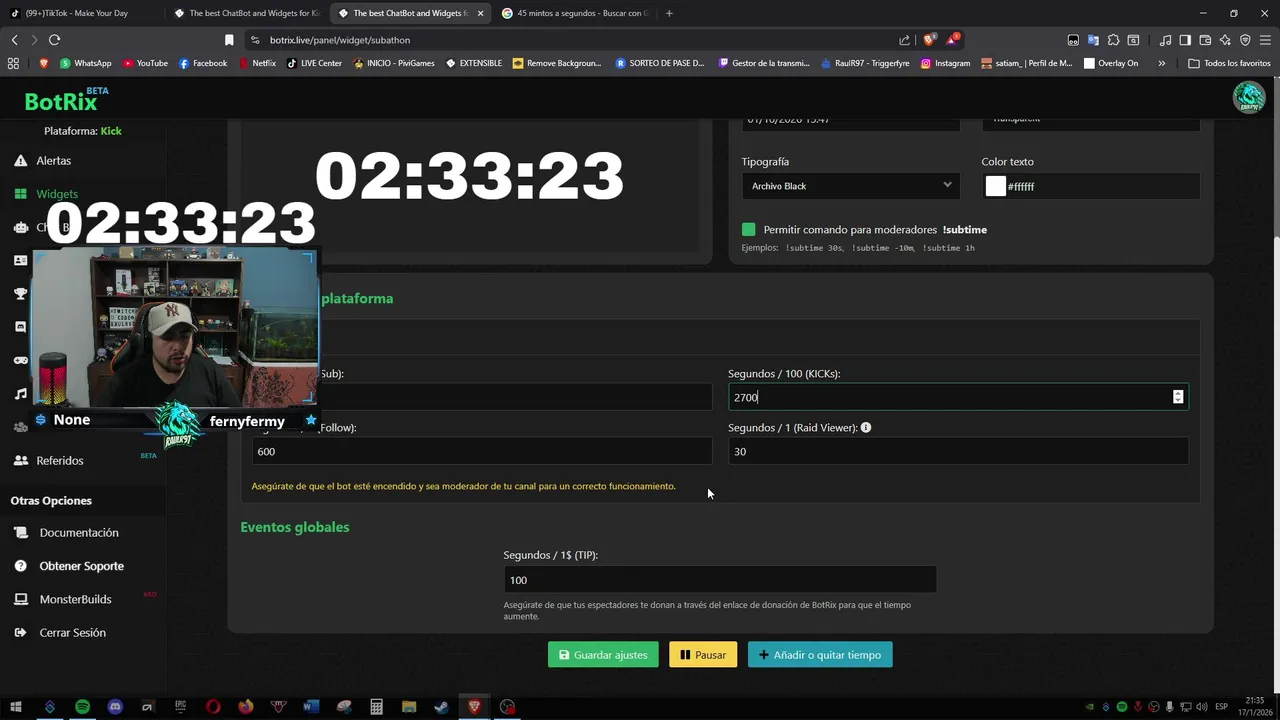
Task: Switch to the 45 minutos a segundos tab
Action: click(x=575, y=13)
